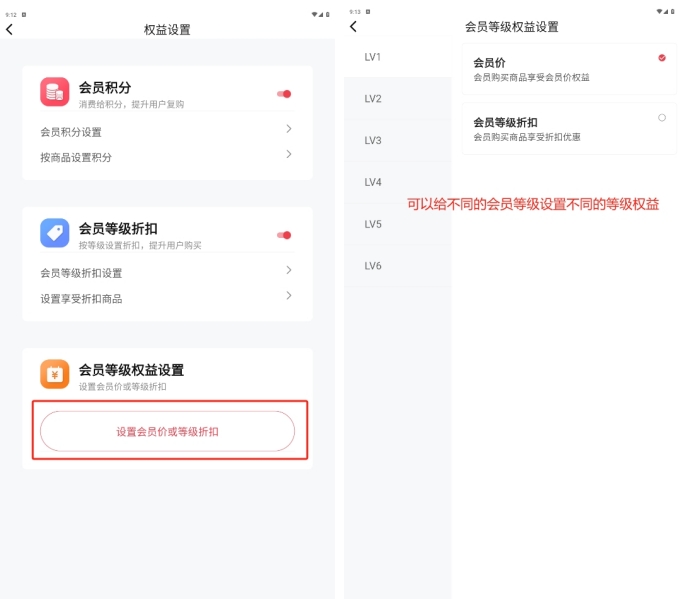
Task: Tap the wifi status icon in left status bar
Action: [315, 13]
